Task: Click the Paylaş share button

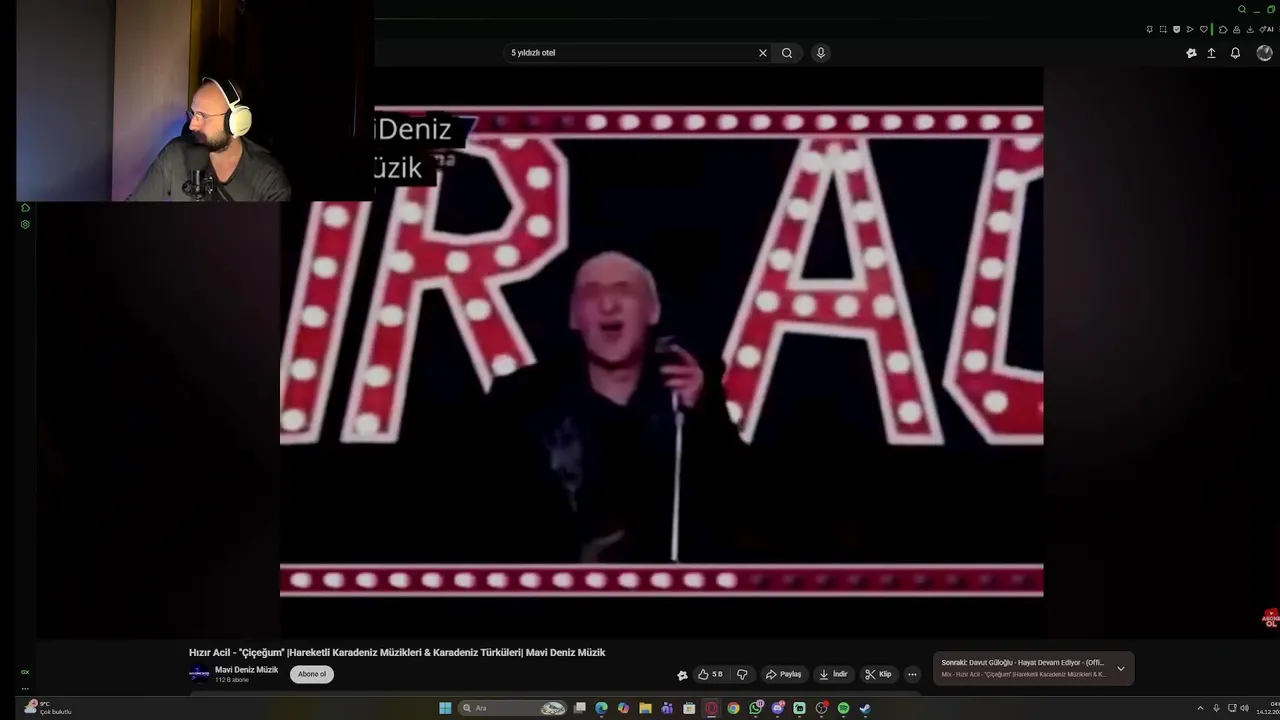Action: coord(784,674)
